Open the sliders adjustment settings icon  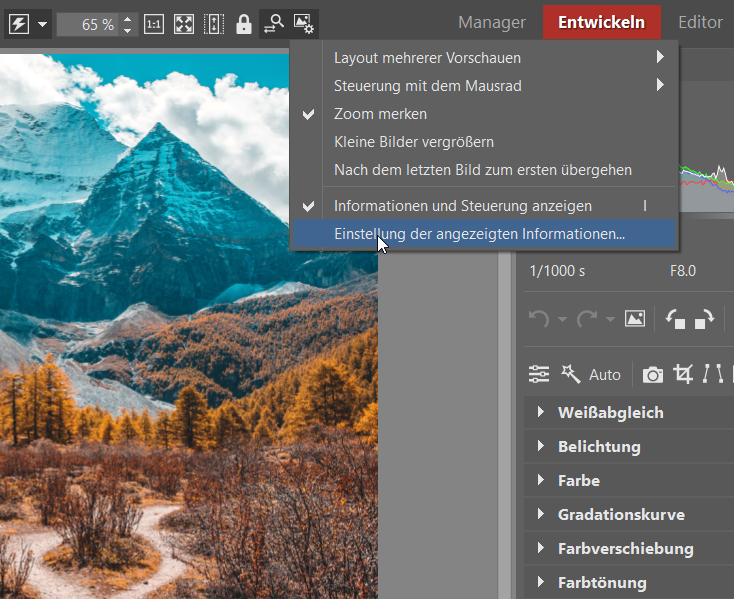pos(539,375)
